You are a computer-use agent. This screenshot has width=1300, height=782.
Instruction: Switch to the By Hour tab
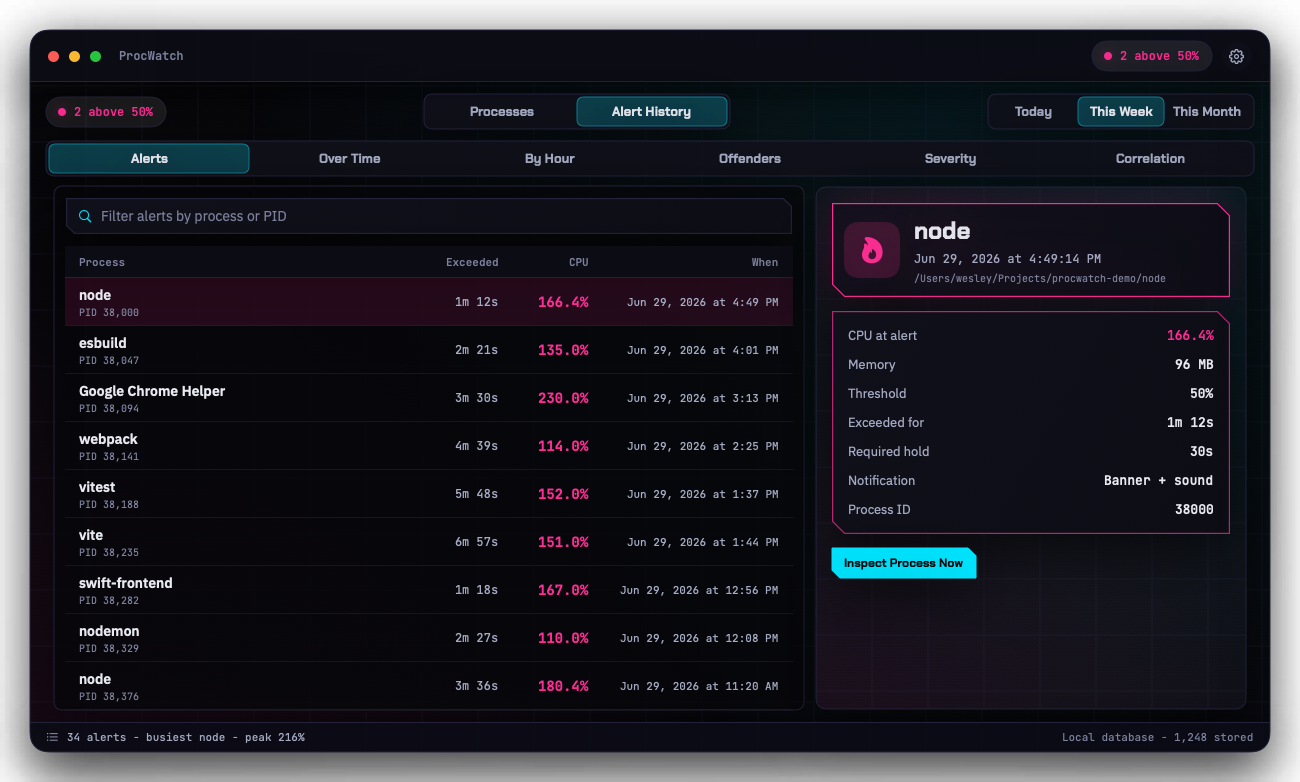550,158
